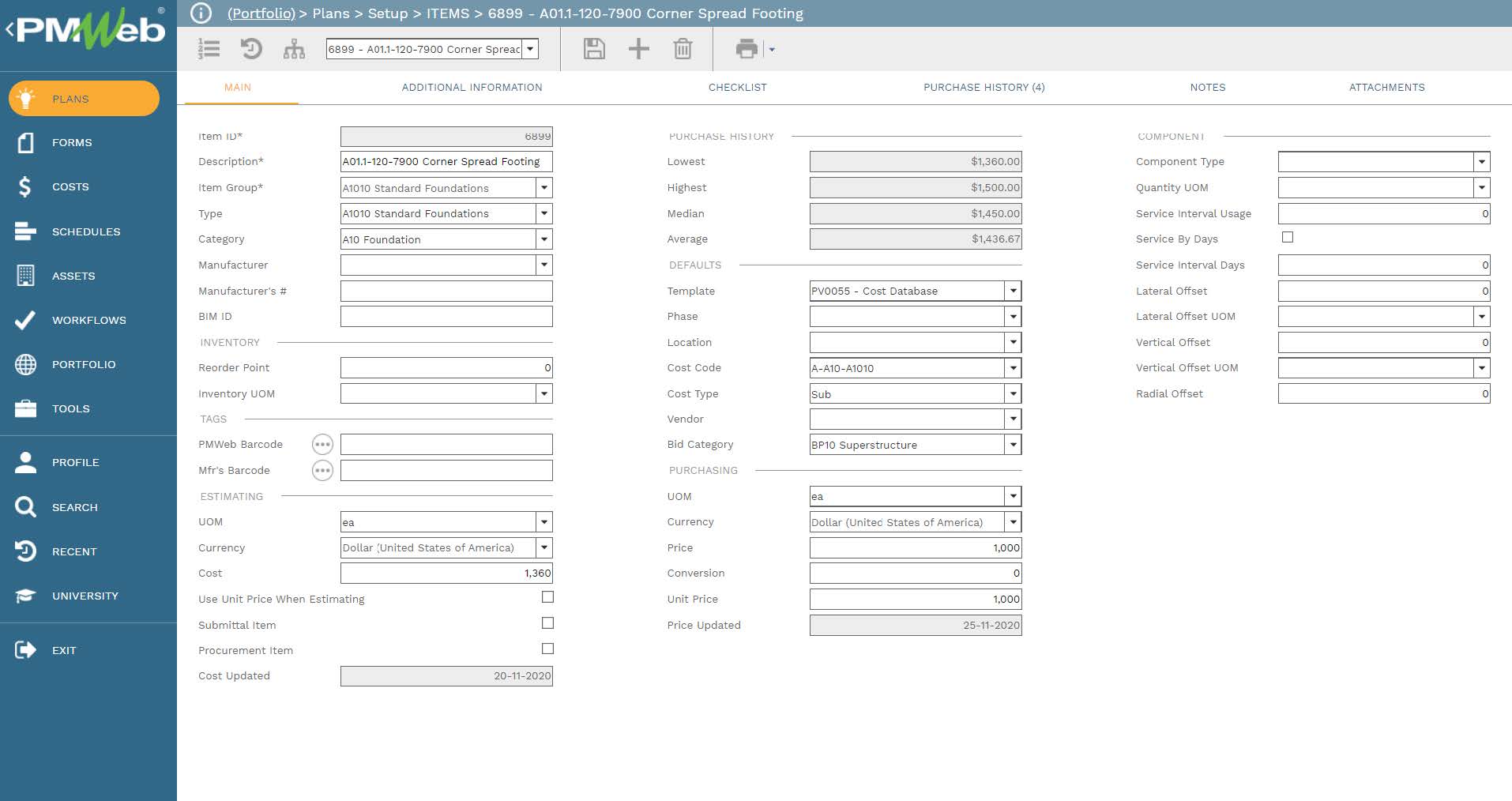Viewport: 1512px width, 801px height.
Task: Click into the Service Interval Usage field
Action: [1384, 213]
